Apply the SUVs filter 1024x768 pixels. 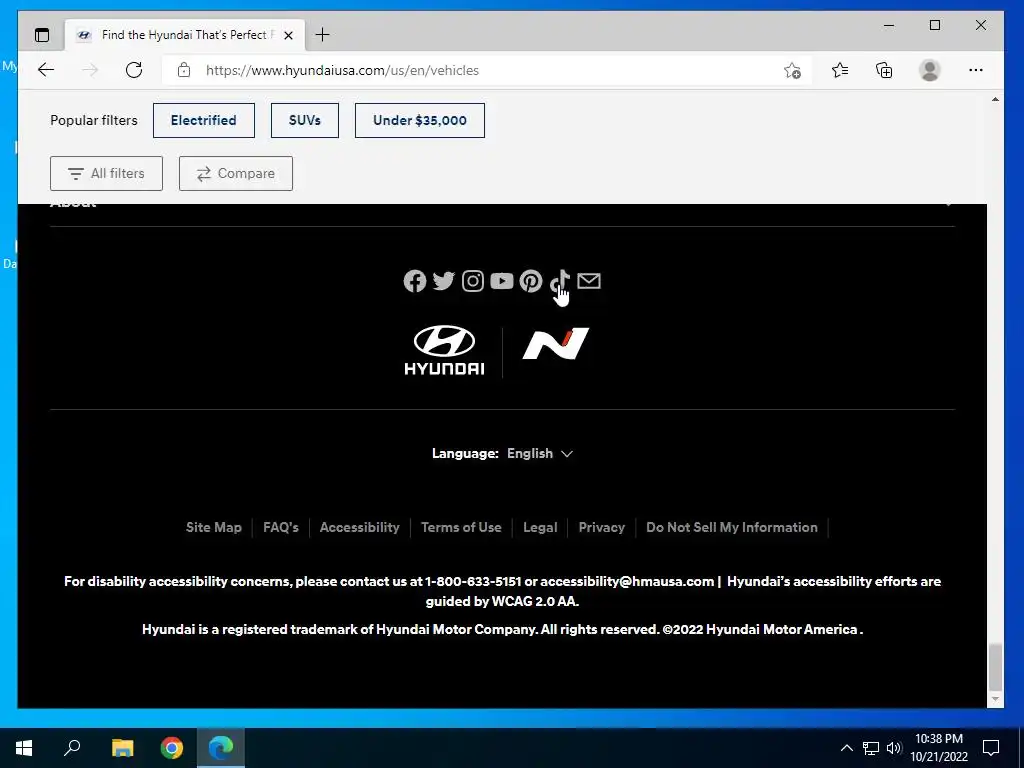tap(305, 120)
